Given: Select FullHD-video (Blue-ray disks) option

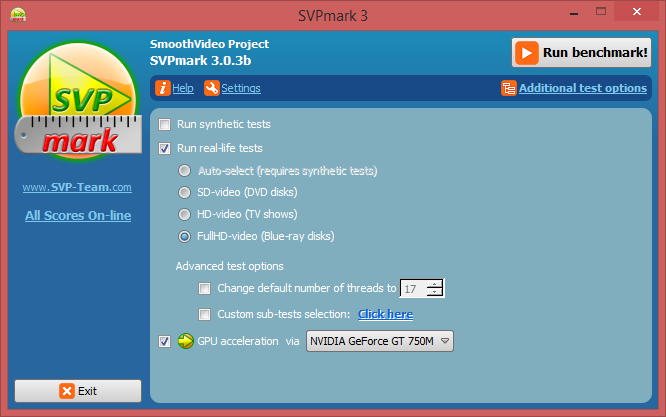Looking at the screenshot, I should click(x=184, y=237).
